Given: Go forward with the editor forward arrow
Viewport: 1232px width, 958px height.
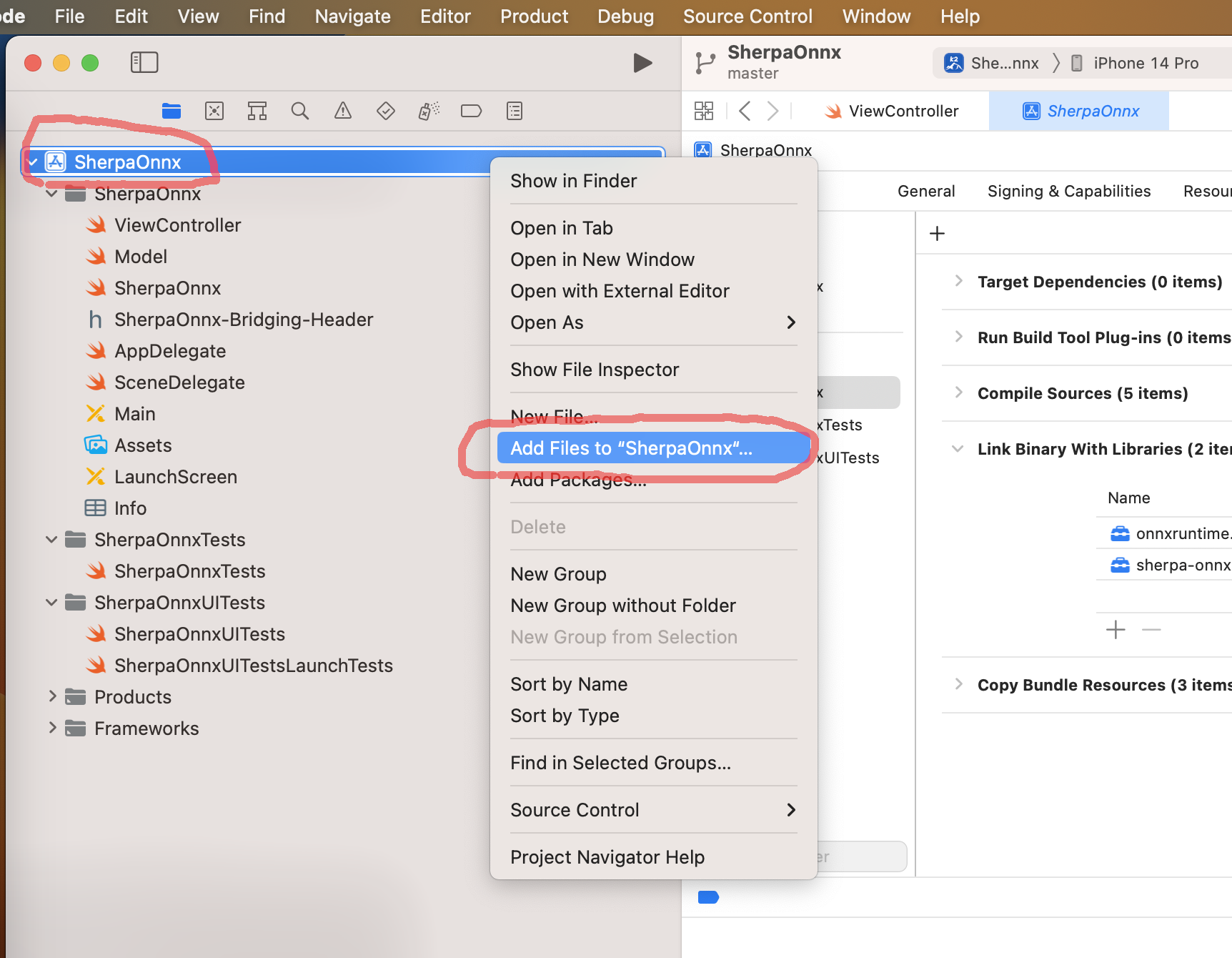Looking at the screenshot, I should point(773,111).
